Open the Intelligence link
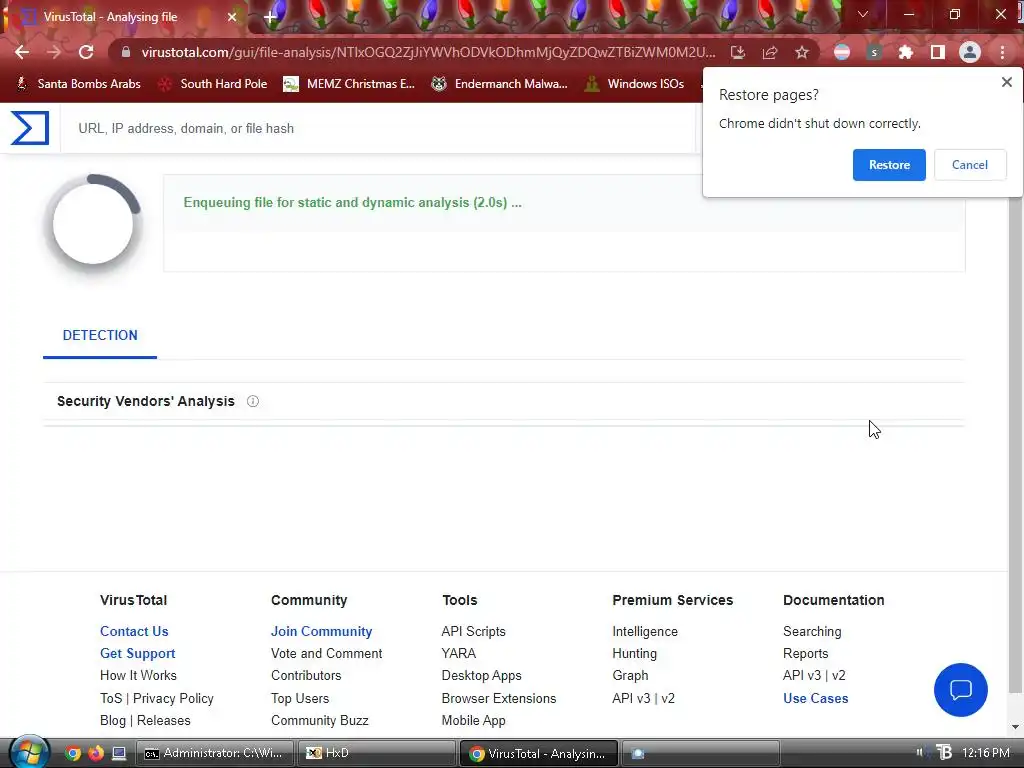Screen dimensions: 1024x768 click(x=645, y=631)
